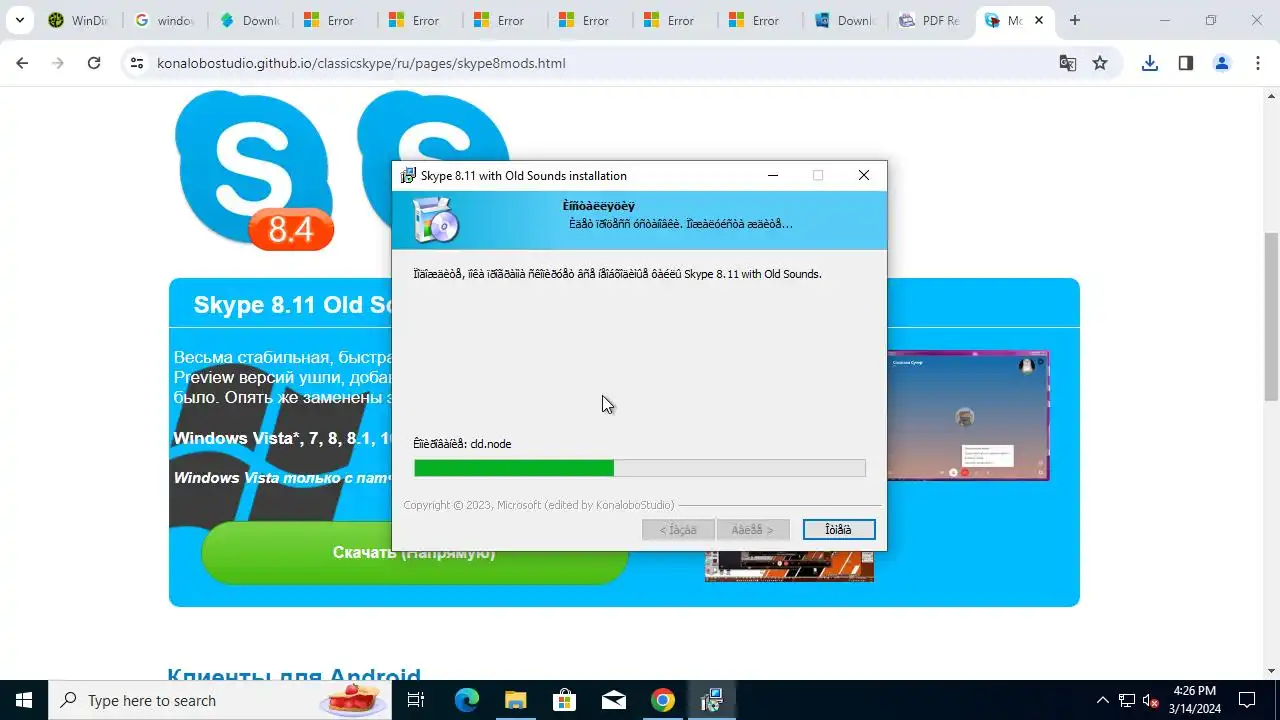This screenshot has width=1280, height=720.
Task: Switch to Chrome in taskbar
Action: [x=662, y=700]
